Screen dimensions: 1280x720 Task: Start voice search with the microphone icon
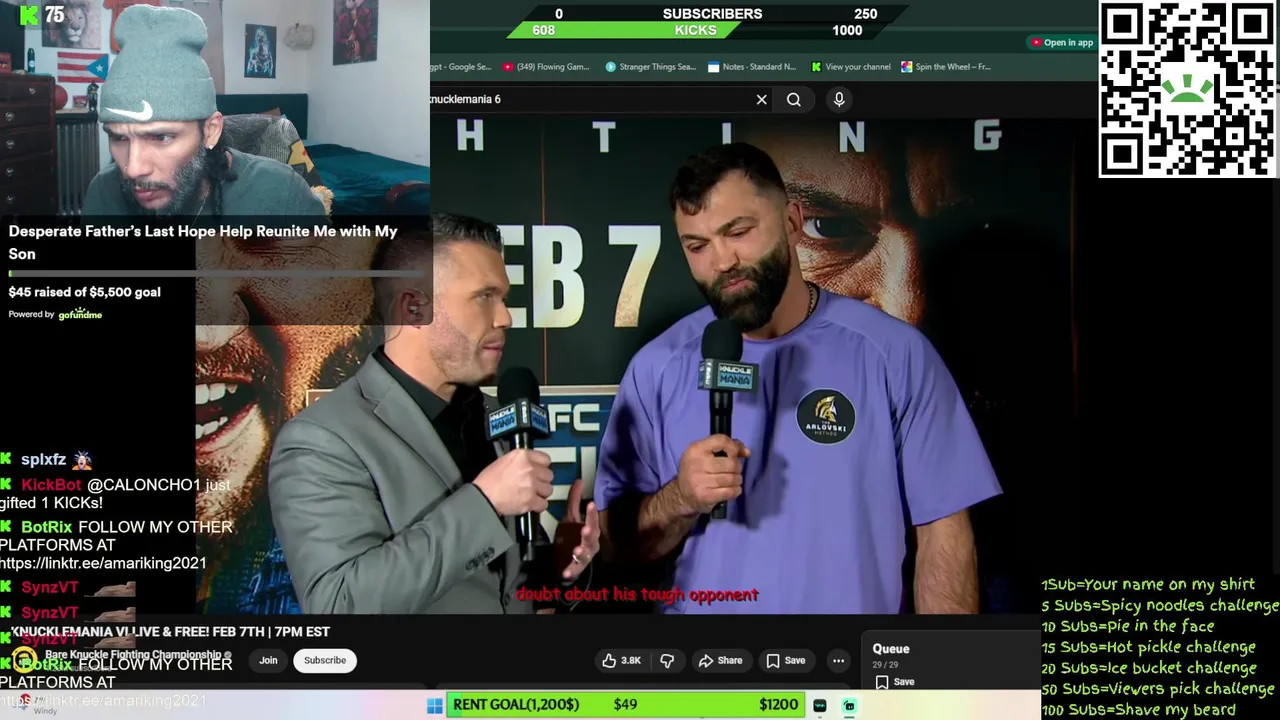(839, 99)
